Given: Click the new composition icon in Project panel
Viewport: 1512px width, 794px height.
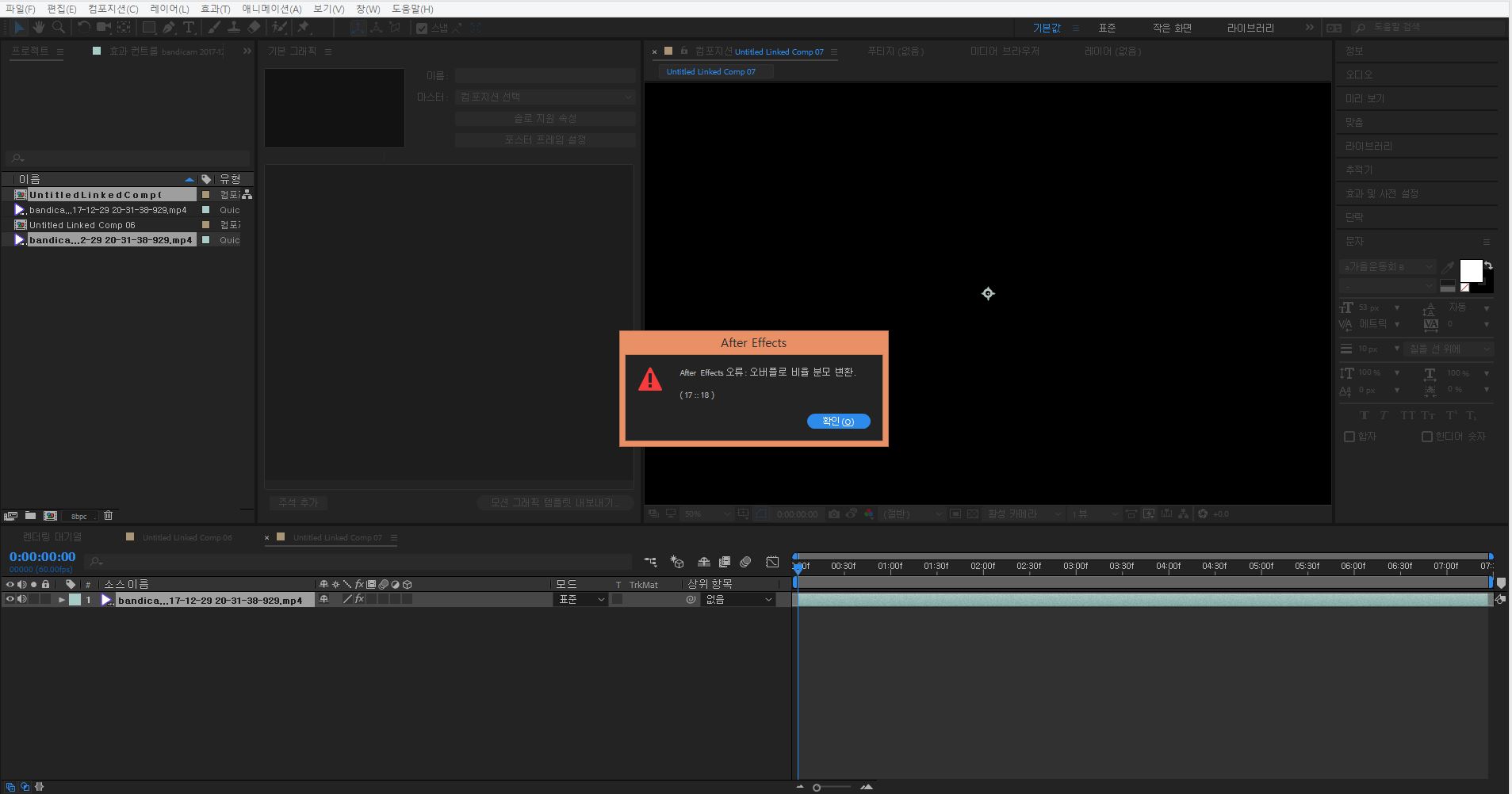Looking at the screenshot, I should (50, 516).
